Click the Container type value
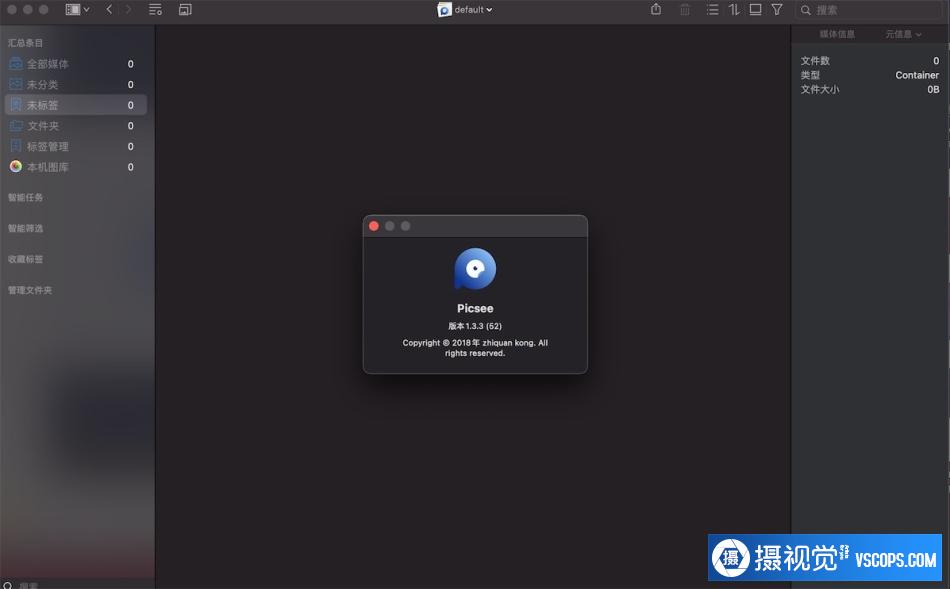Screen dimensions: 950x589 [x=917, y=75]
